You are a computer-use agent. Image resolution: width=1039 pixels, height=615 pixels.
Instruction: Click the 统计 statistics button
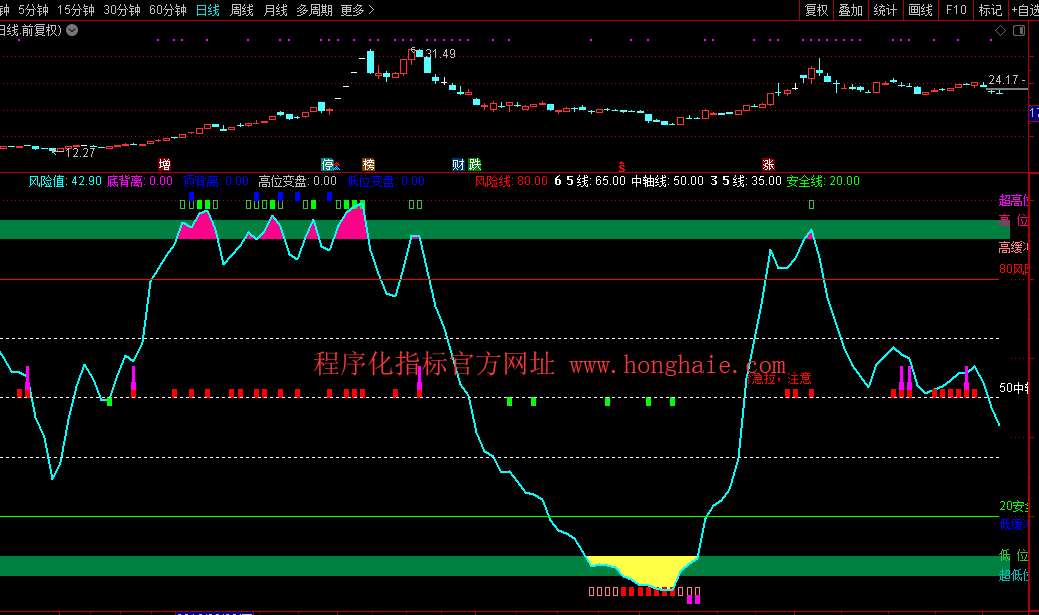coord(885,10)
